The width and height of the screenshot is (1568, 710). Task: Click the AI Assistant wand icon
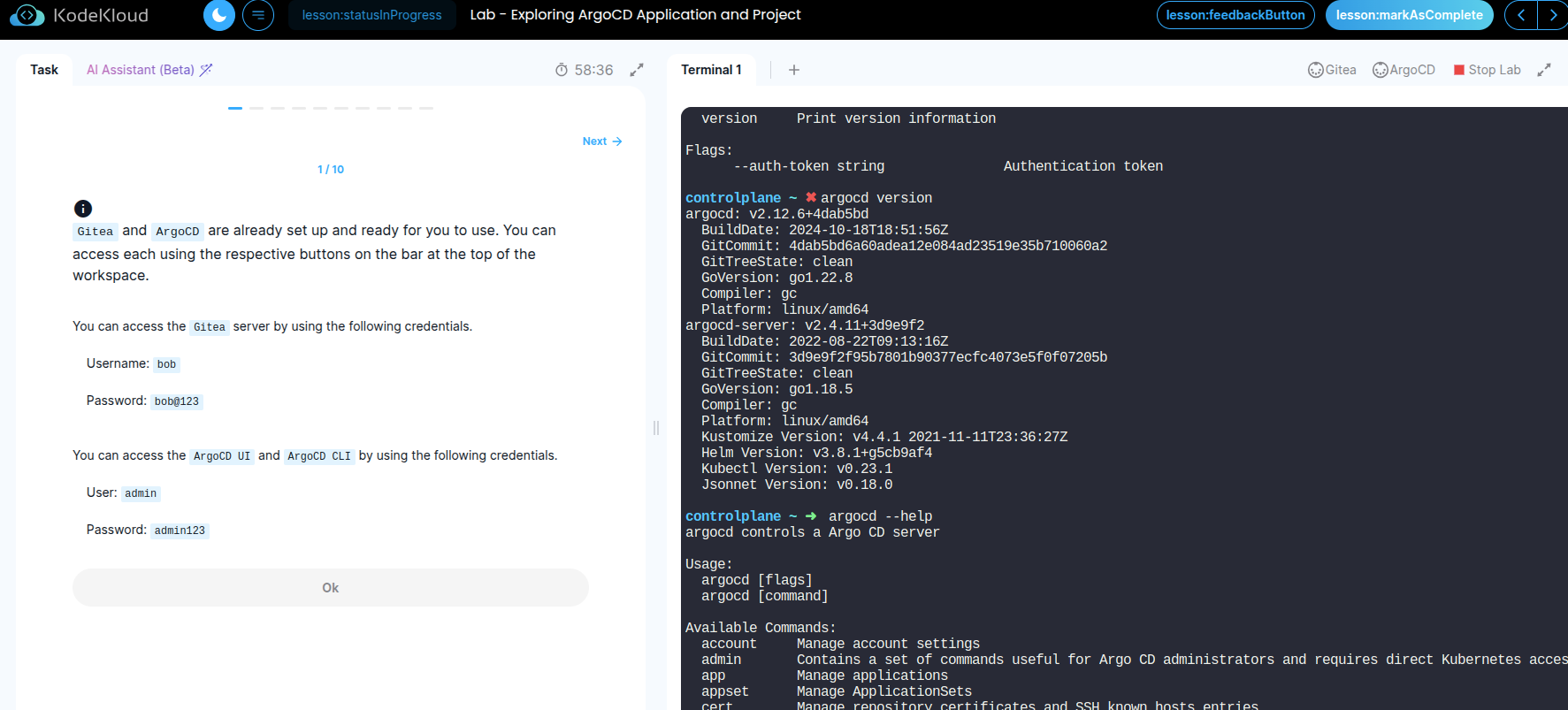[x=206, y=70]
